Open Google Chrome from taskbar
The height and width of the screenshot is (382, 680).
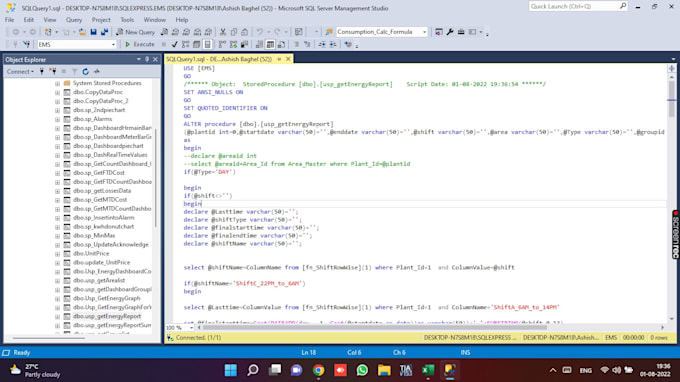tap(318, 370)
